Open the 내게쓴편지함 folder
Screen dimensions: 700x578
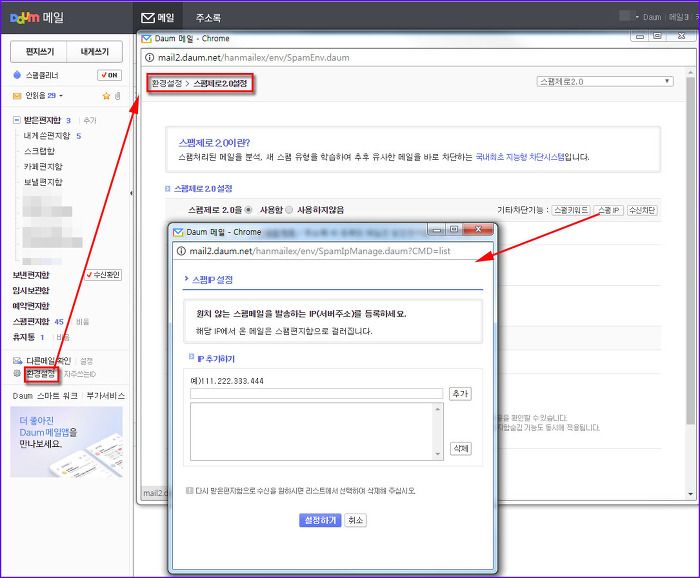[x=47, y=136]
